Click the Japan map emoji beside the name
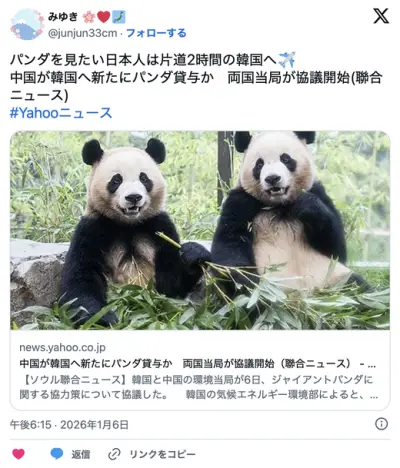Image resolution: width=400 pixels, height=468 pixels. pos(119,17)
